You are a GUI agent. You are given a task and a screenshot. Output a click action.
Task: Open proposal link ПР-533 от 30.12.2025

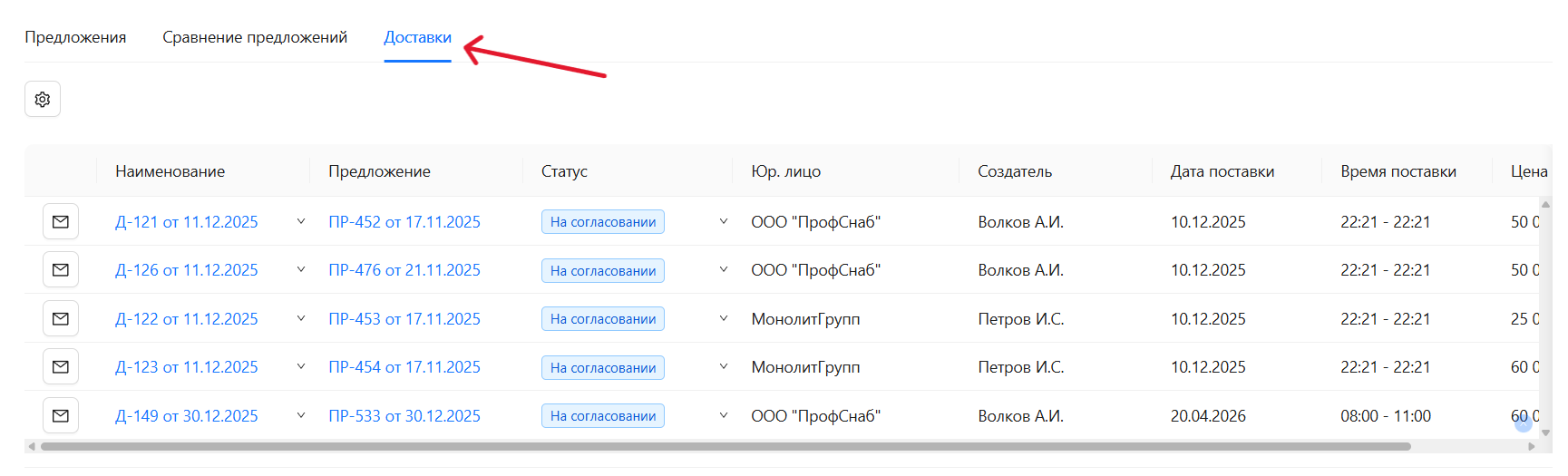[x=404, y=415]
